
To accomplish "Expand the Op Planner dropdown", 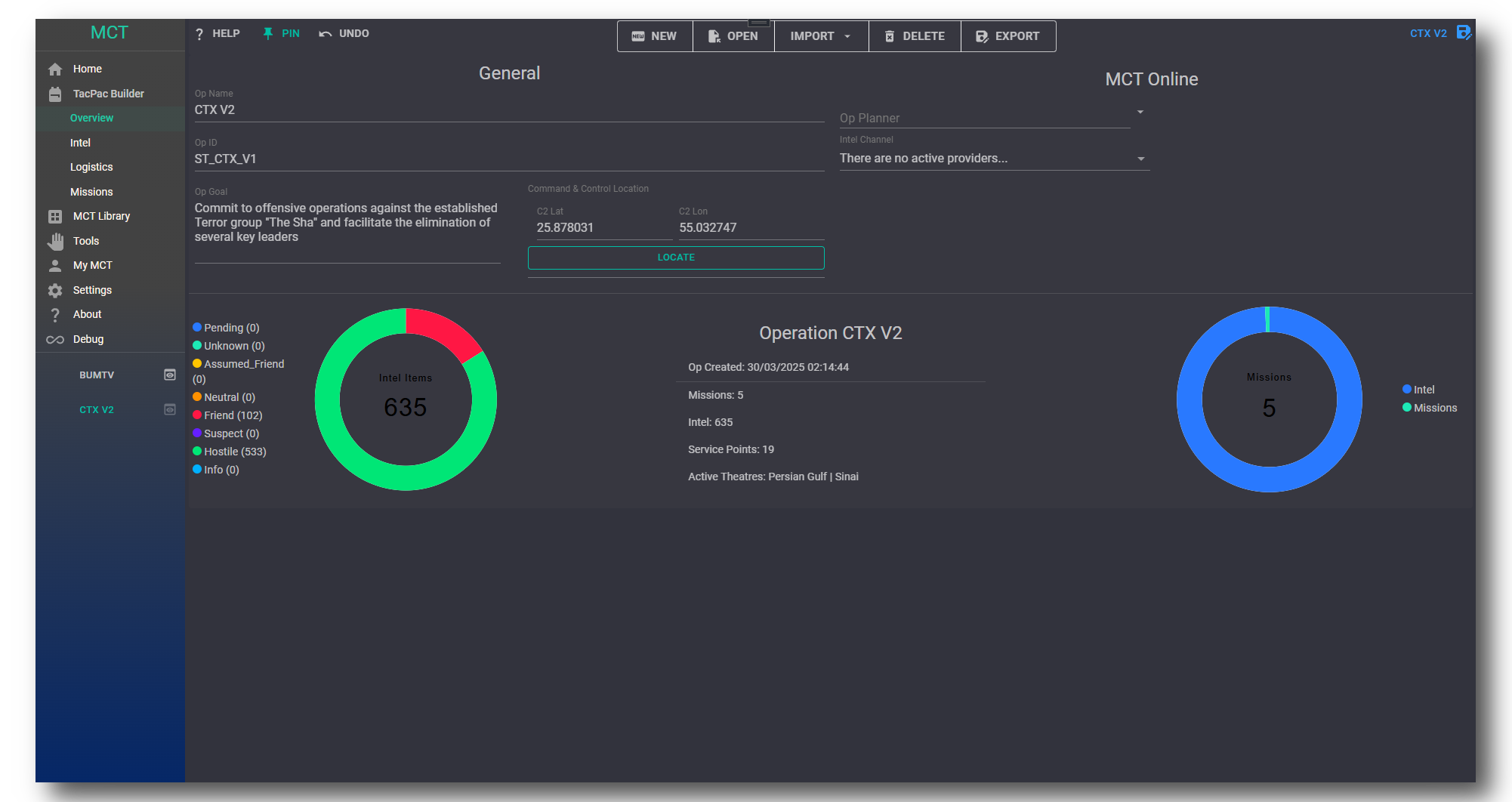I will (x=1140, y=113).
